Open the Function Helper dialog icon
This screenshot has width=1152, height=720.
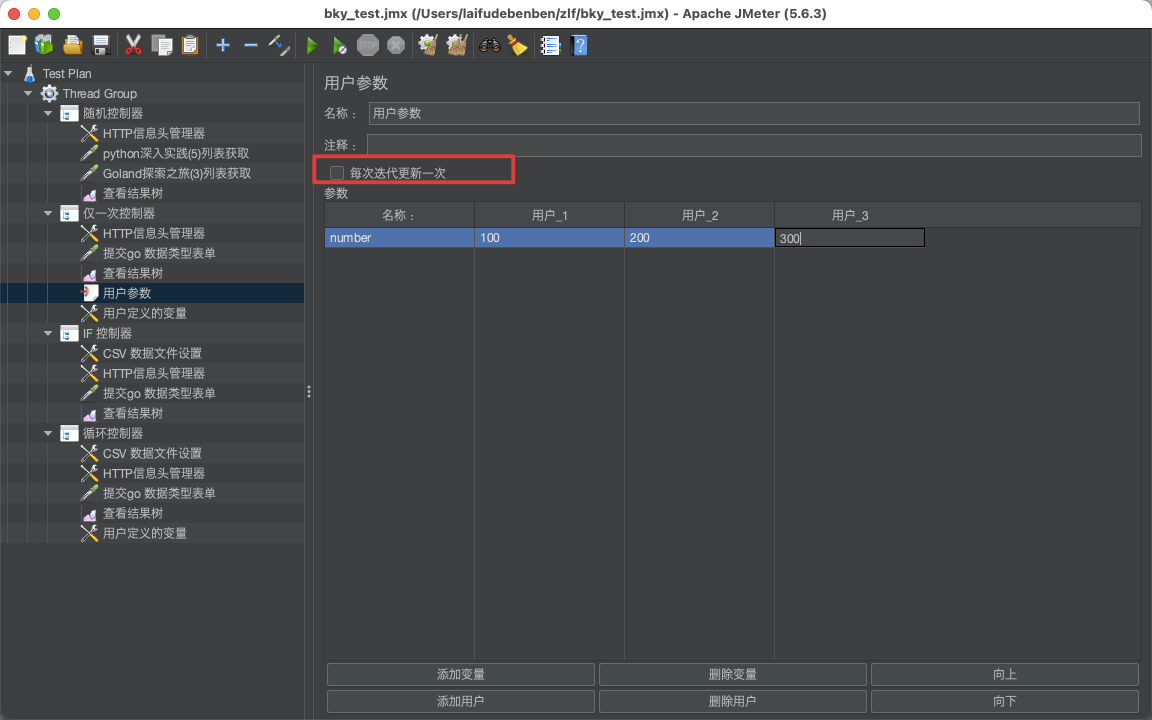click(x=550, y=46)
